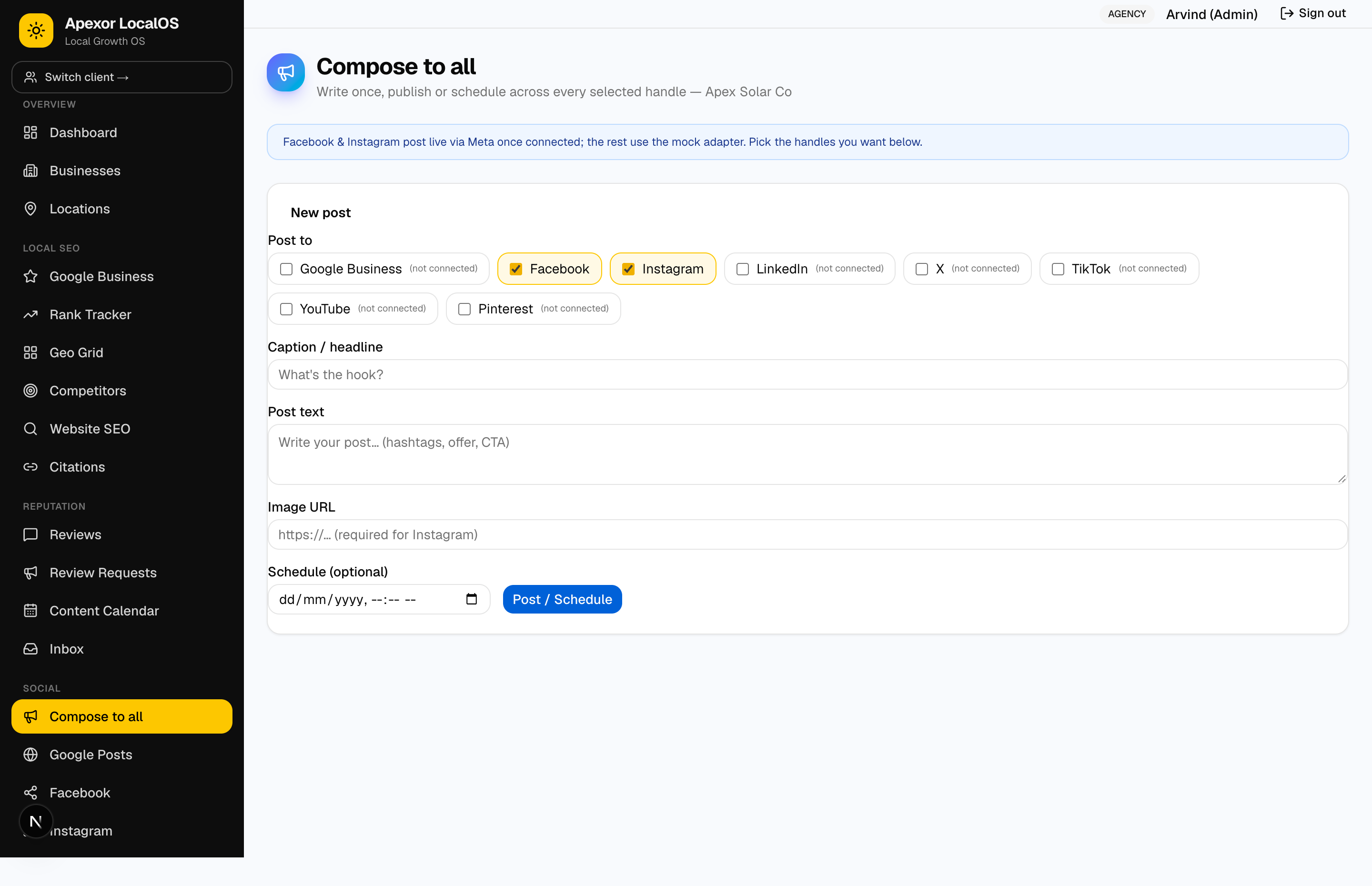Check the Pinterest checkbox
Viewport: 1372px width, 886px height.
(x=464, y=309)
